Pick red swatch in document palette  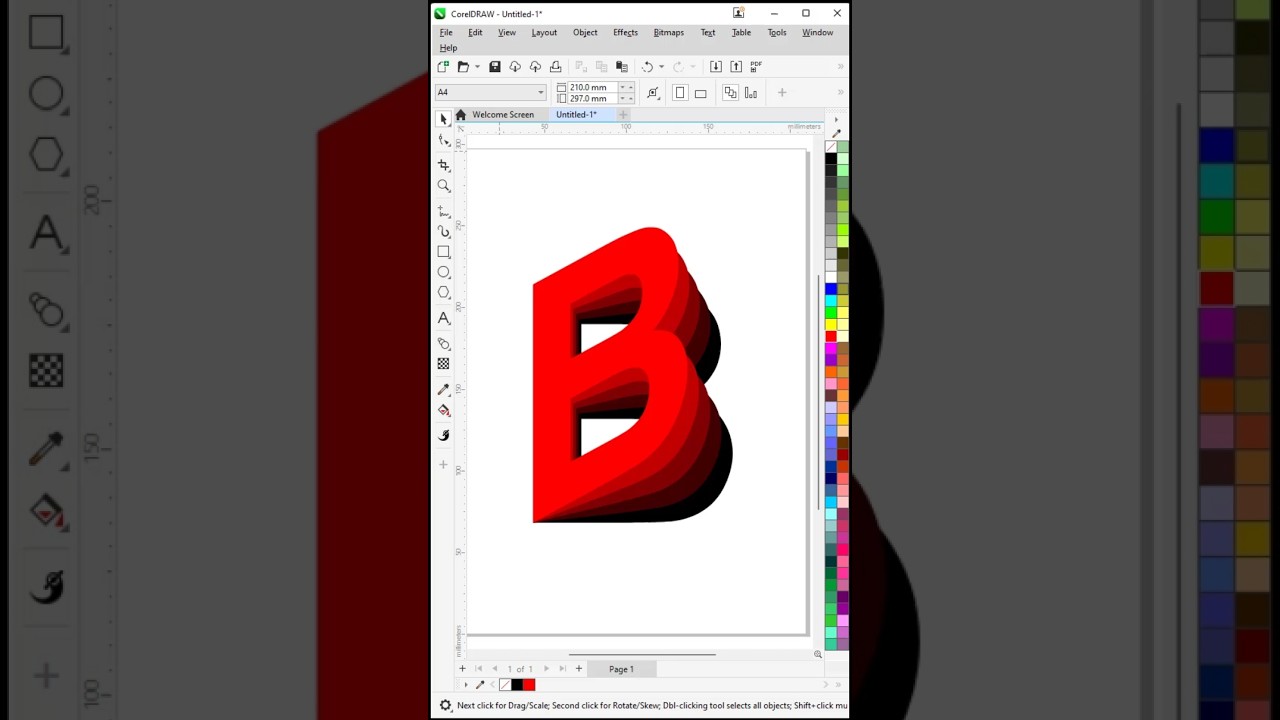click(x=529, y=685)
